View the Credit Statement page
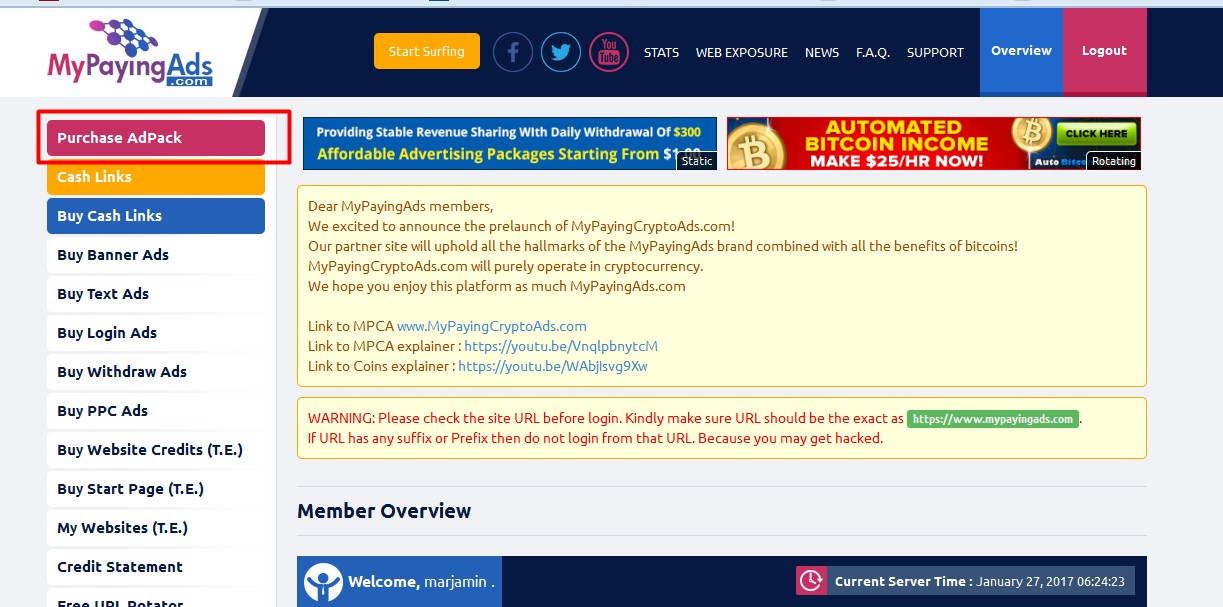 click(x=156, y=567)
